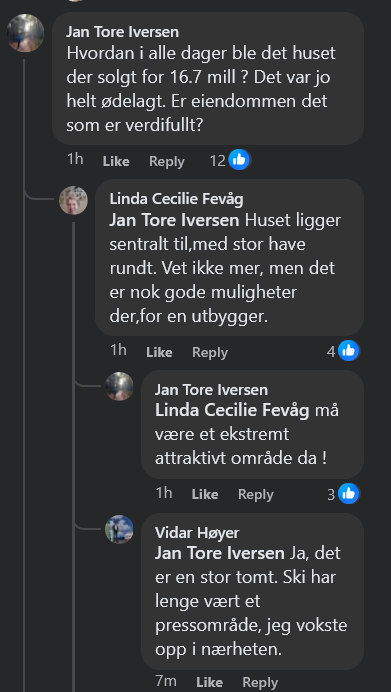Reply to the 'ekstremt attraktivt område' comment
The height and width of the screenshot is (692, 391).
tap(256, 494)
